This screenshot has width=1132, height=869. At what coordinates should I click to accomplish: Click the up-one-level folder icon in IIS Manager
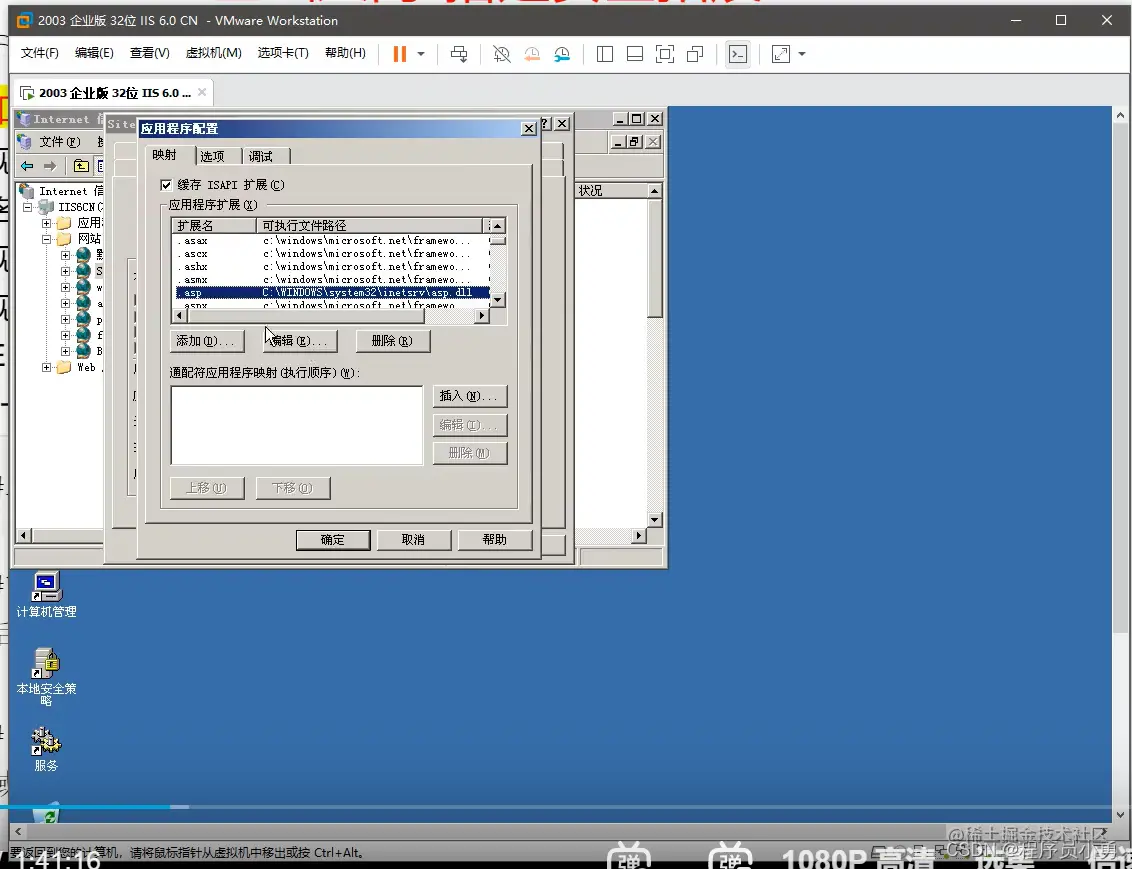(x=81, y=166)
